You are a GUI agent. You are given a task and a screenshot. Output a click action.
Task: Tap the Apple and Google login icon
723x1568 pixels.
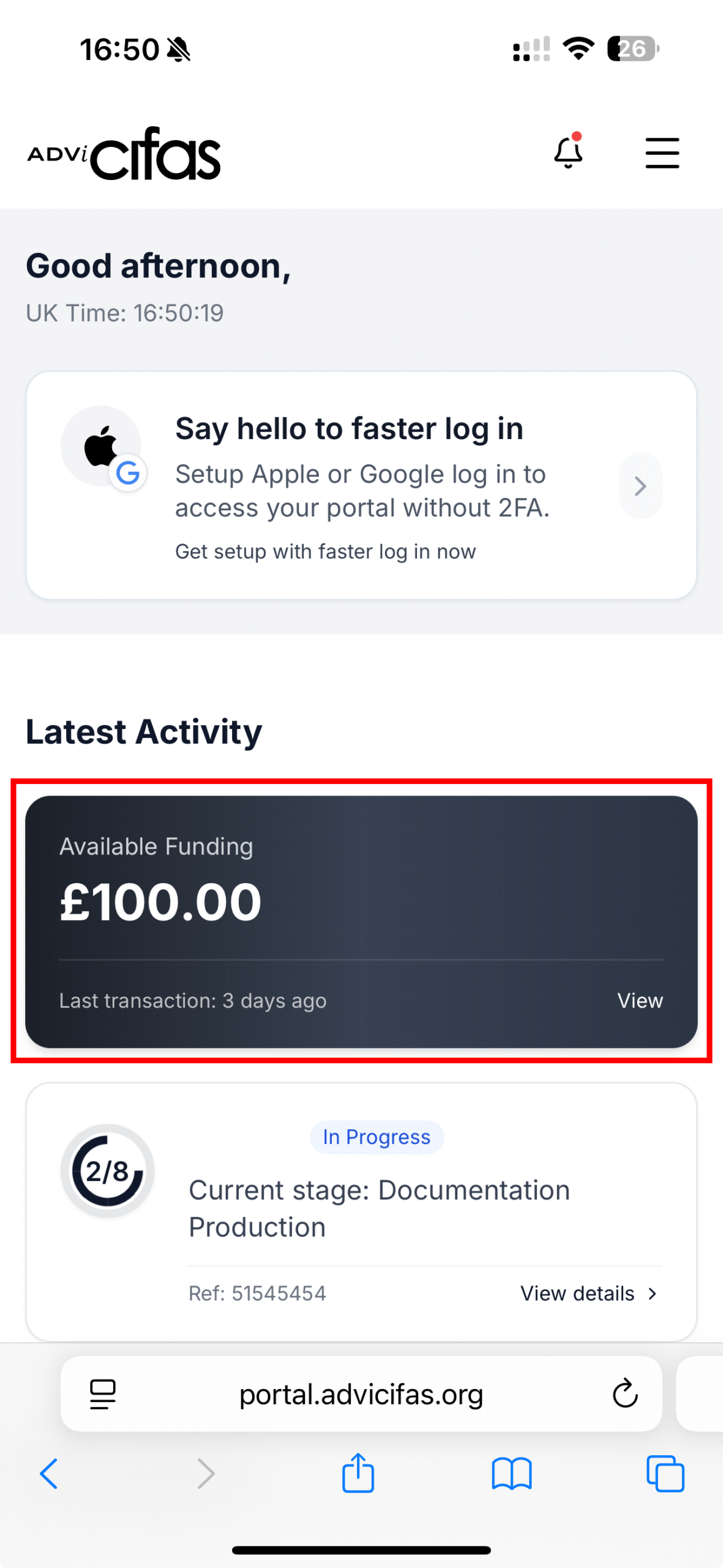103,447
